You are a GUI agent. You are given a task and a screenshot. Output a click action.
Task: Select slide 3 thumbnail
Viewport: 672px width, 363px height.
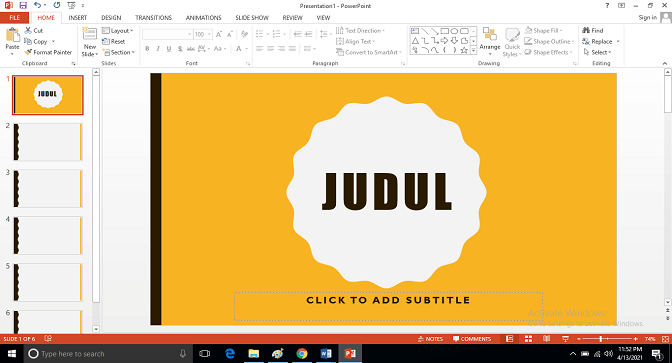tap(48, 189)
